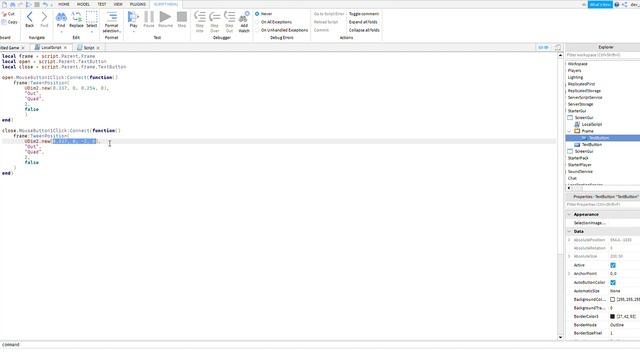Select the Frame item in Explorer
Viewport: 640px width, 360px height.
tap(587, 131)
